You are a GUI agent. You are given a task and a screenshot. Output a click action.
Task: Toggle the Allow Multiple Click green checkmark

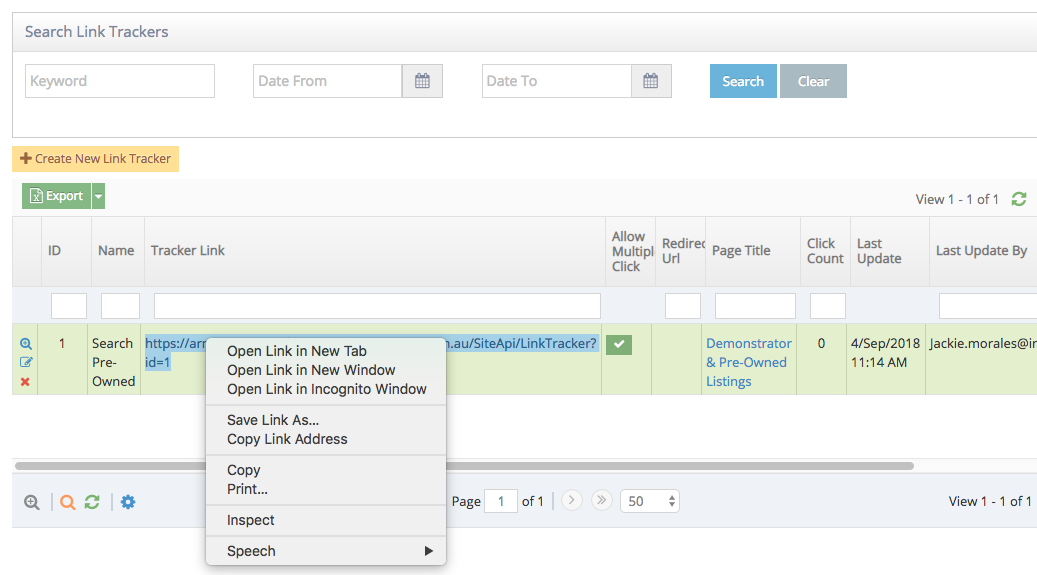pyautogui.click(x=619, y=345)
